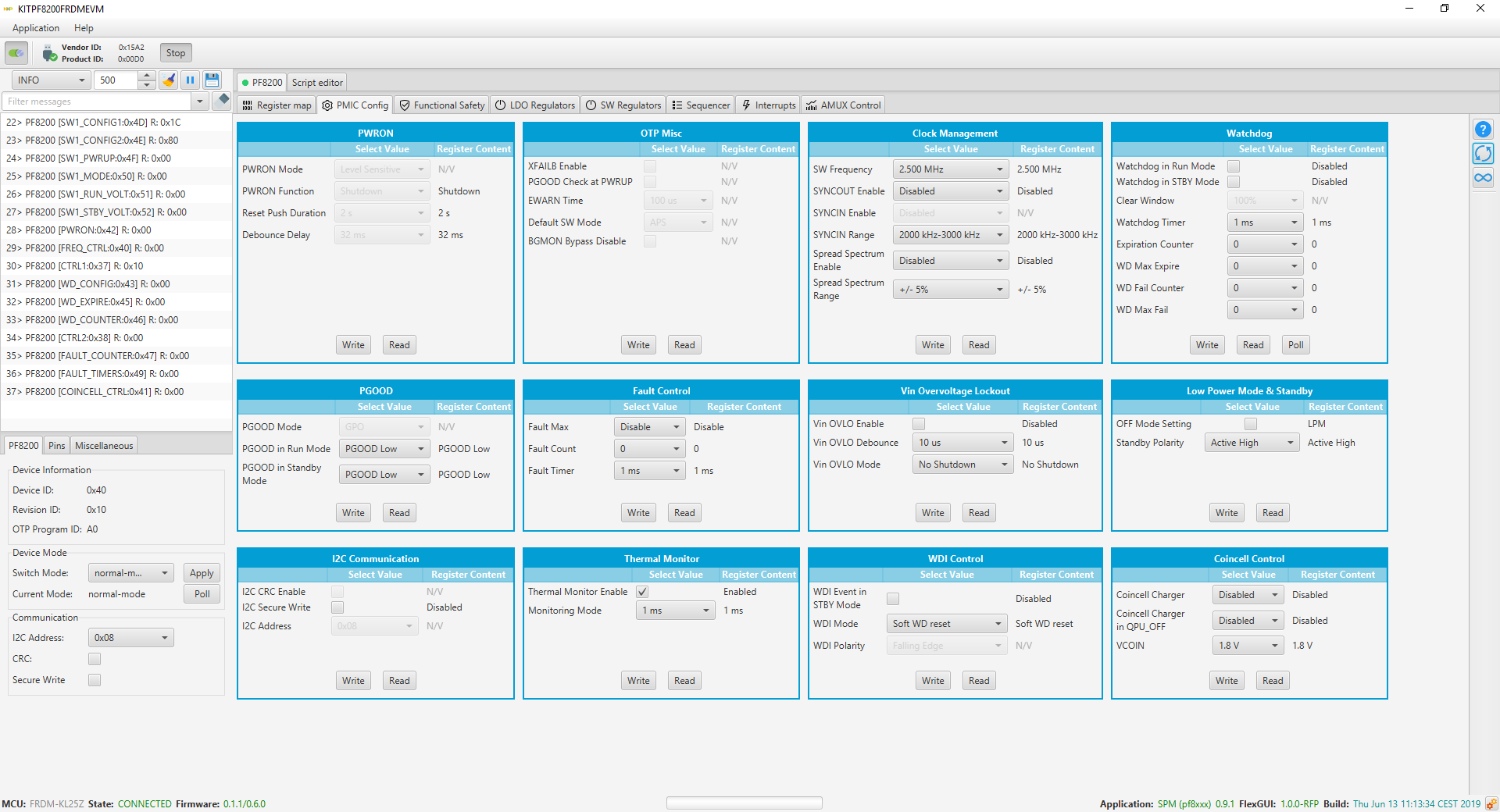Open help with the blue question mark icon

1482,130
